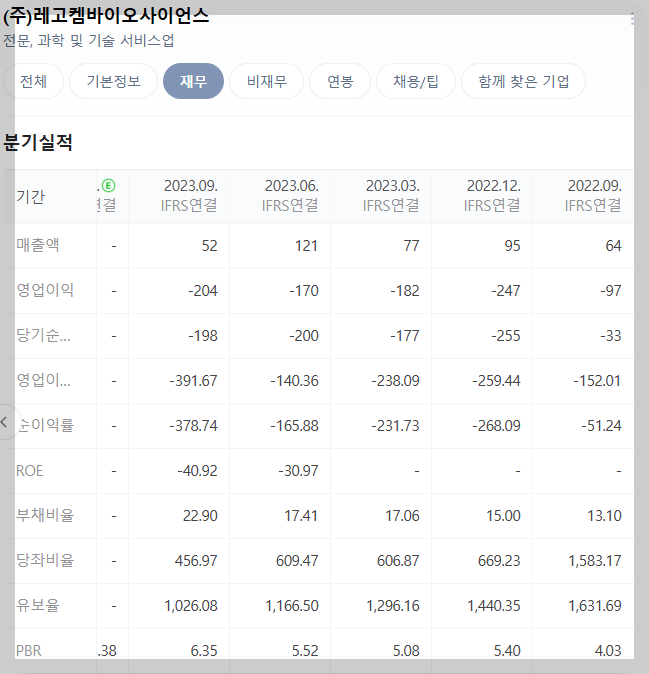
Task: Click the 매출액 value 121
Action: click(306, 246)
